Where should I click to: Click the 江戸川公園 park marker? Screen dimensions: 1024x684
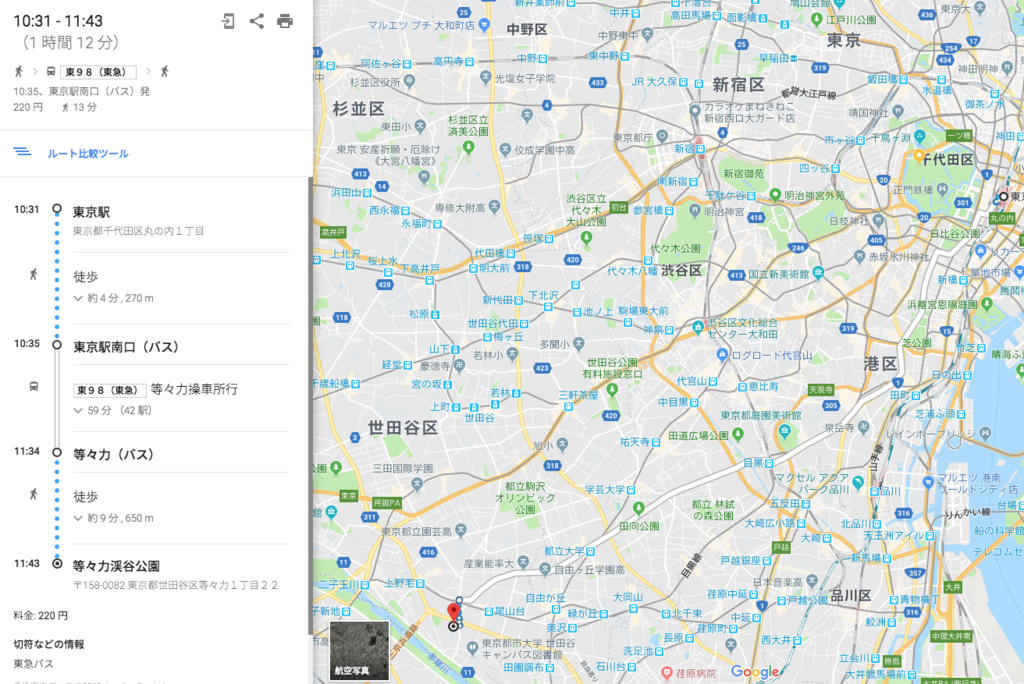click(x=816, y=20)
